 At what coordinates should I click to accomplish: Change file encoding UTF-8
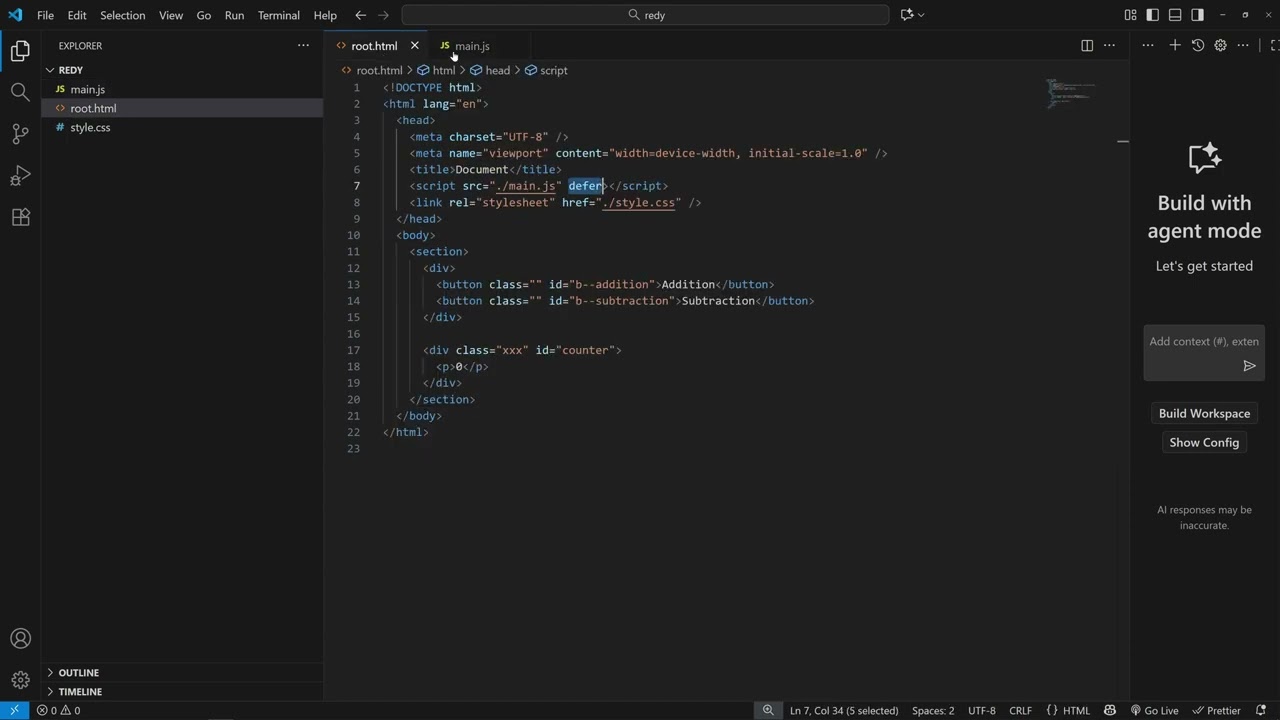pyautogui.click(x=981, y=710)
